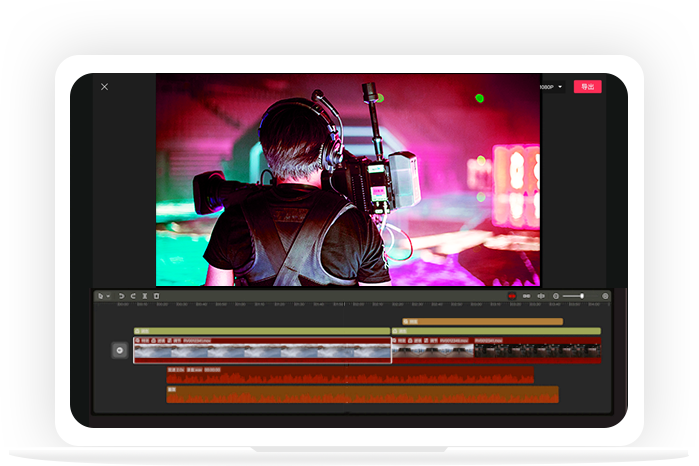The image size is (699, 466).
Task: Select the first video clip with white outline
Action: (x=262, y=351)
